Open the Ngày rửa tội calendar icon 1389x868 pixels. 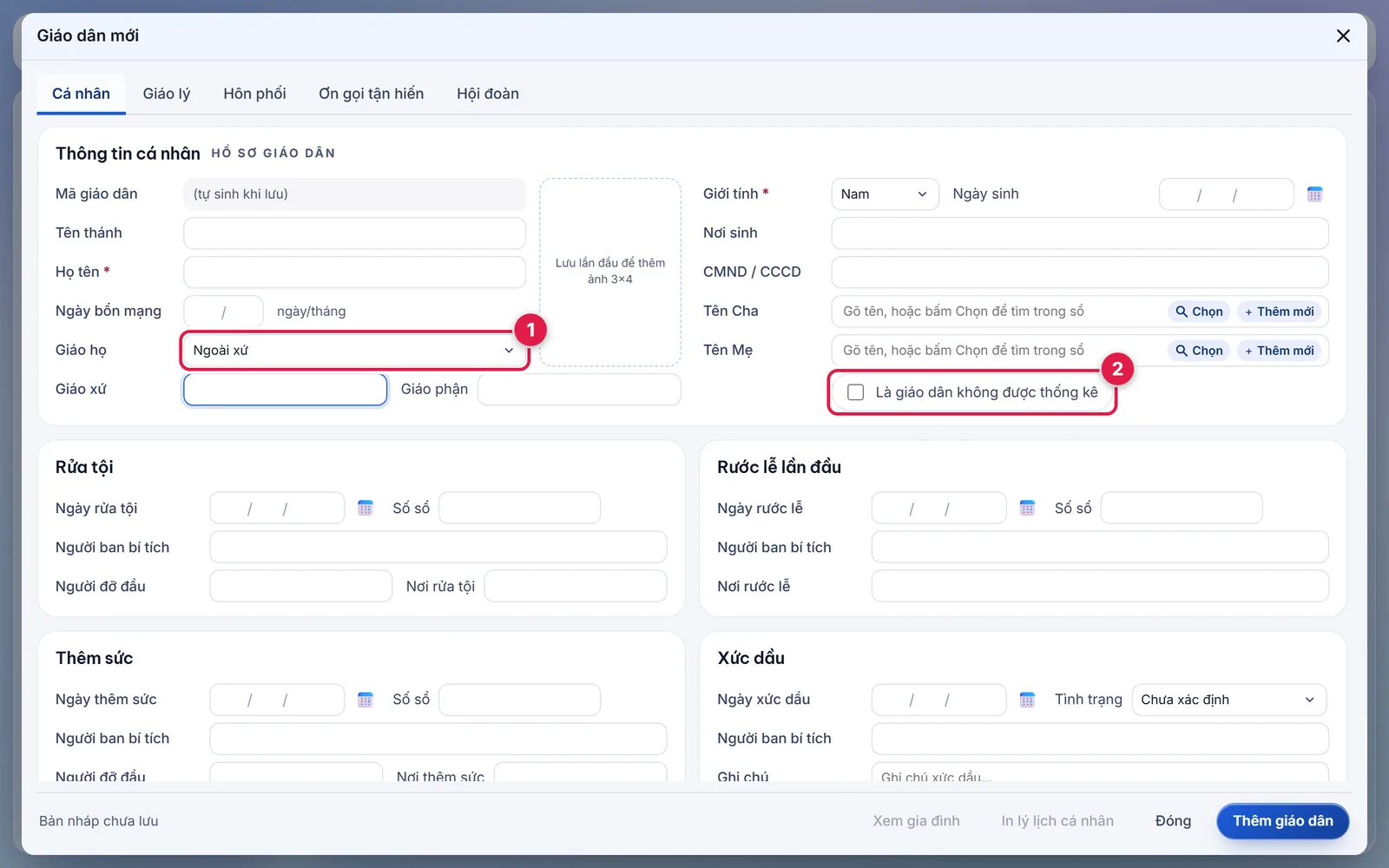[365, 509]
